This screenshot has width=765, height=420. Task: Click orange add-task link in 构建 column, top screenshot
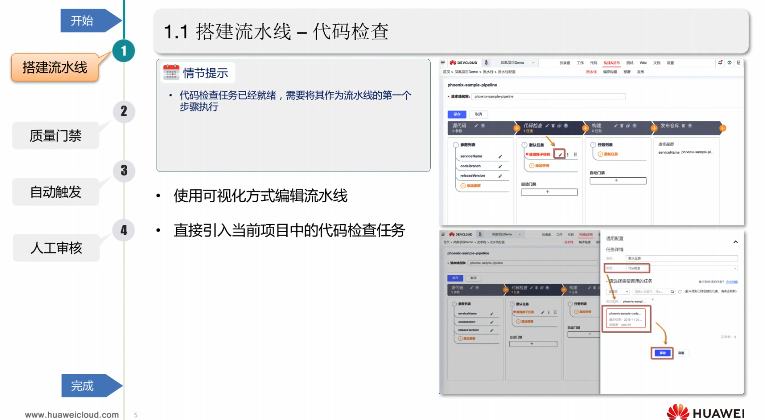(x=608, y=154)
